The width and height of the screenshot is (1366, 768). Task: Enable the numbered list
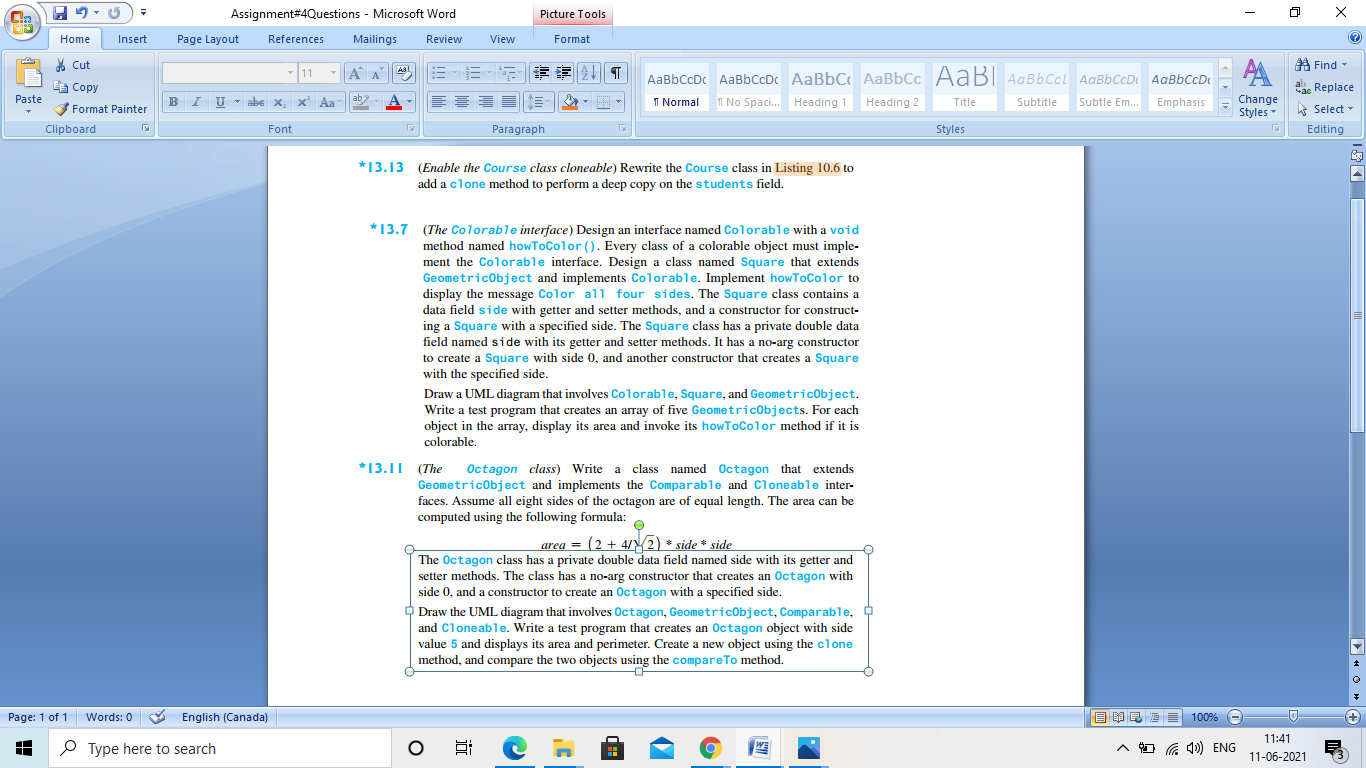click(474, 72)
